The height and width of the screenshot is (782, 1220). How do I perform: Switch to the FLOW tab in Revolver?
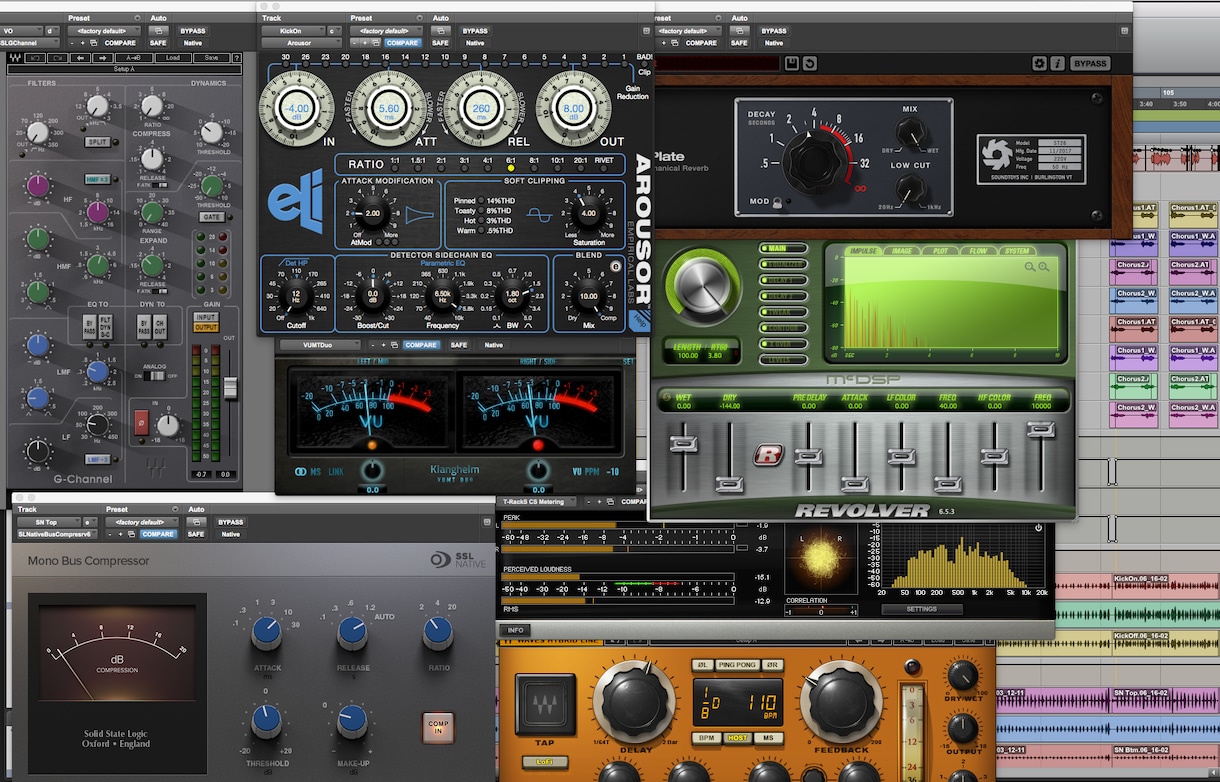977,251
